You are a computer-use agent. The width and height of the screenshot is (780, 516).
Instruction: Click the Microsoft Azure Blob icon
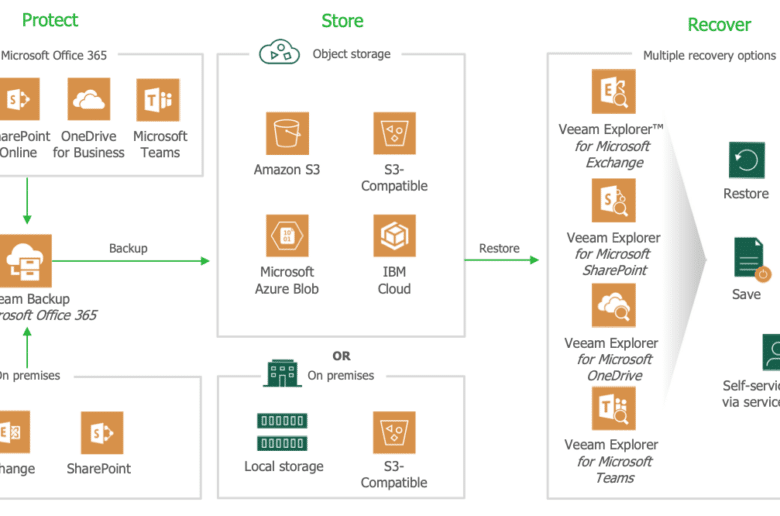287,235
